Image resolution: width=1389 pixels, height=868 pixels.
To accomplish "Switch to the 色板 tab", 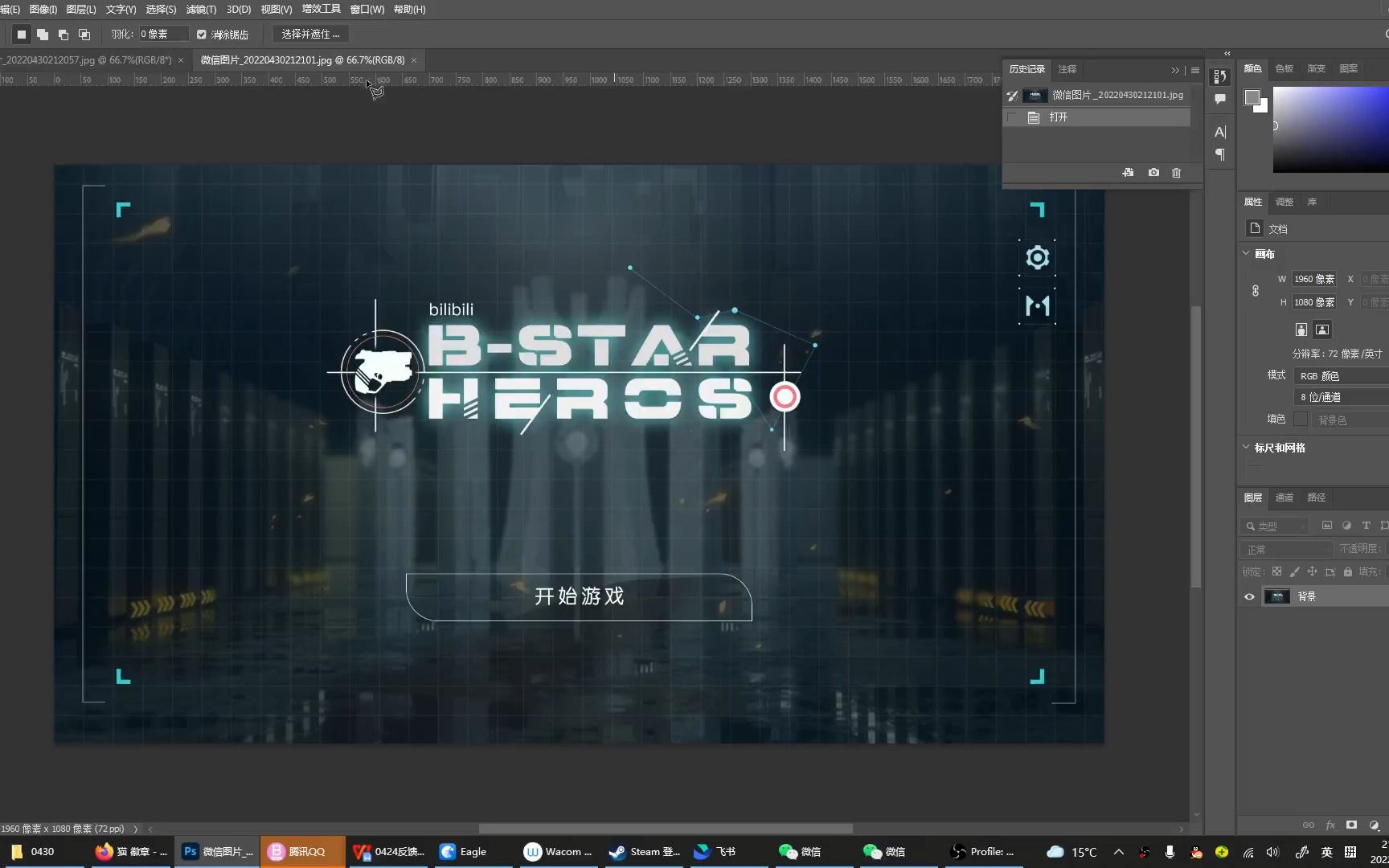I will coord(1285,68).
